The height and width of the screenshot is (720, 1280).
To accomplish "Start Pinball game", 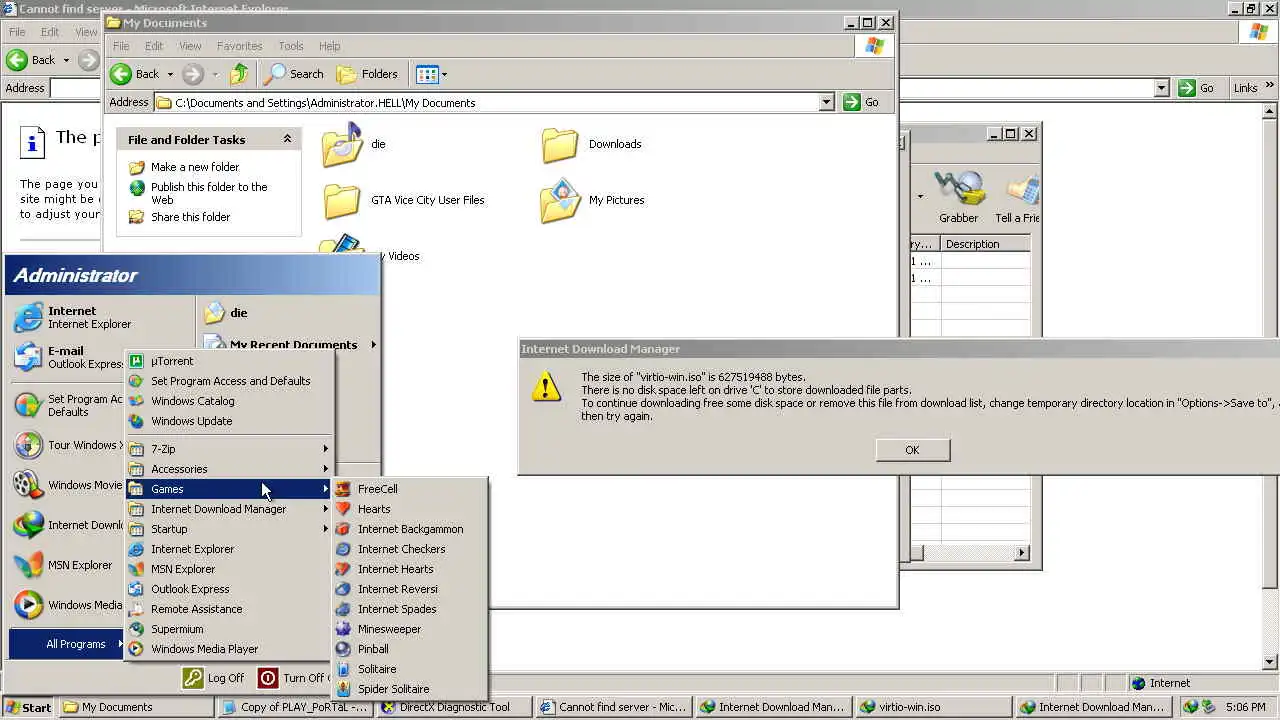I will [410, 649].
